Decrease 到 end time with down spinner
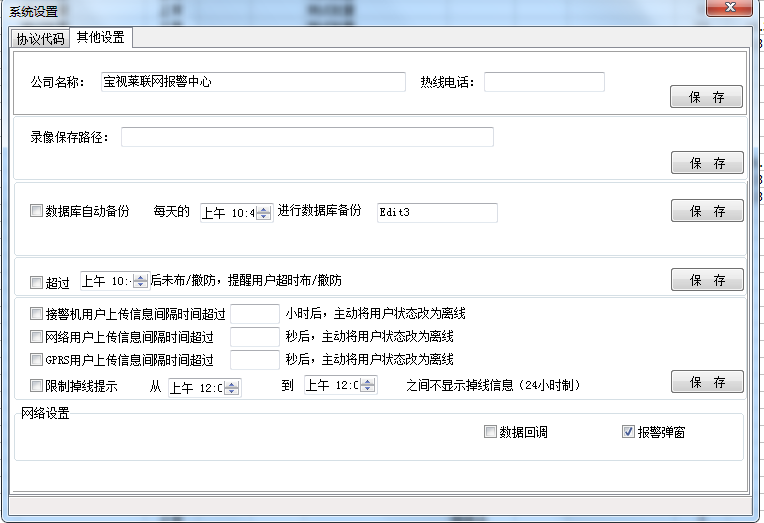764x523 pixels. click(x=368, y=388)
